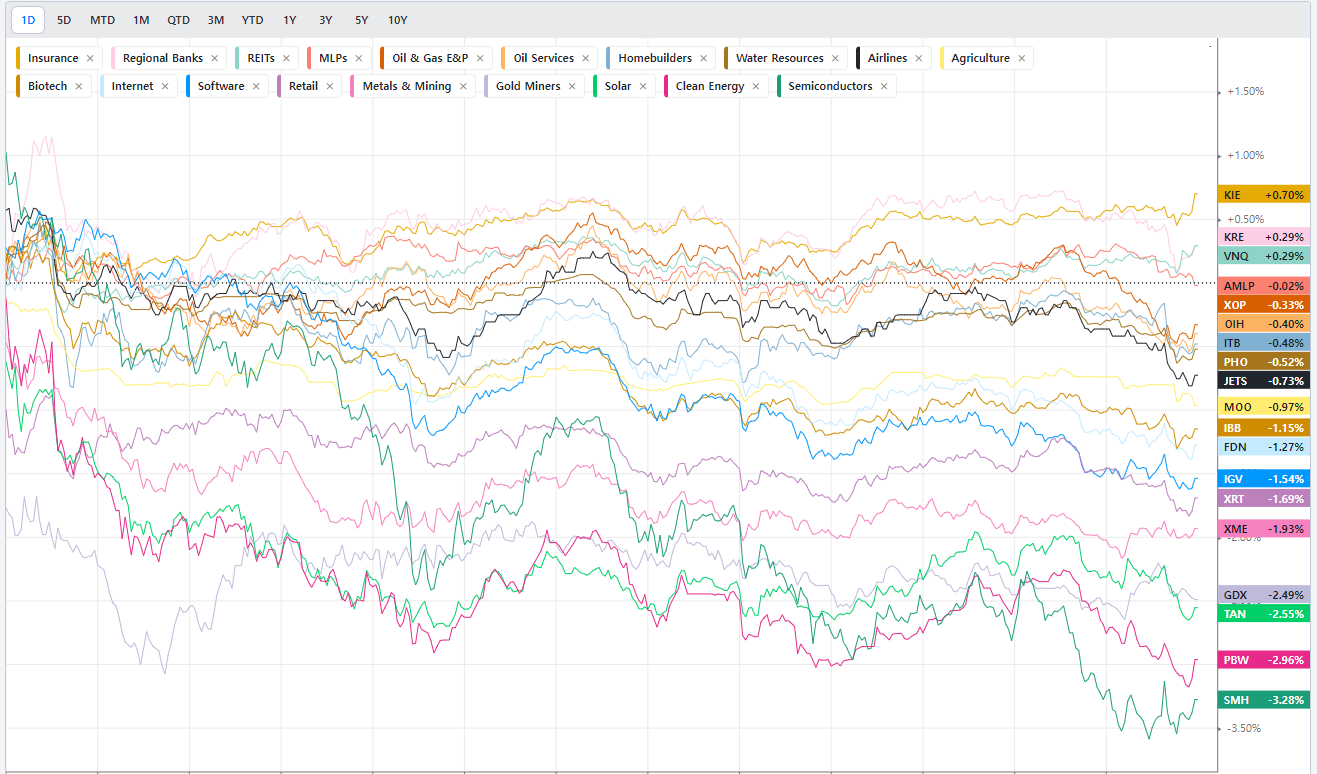Choose the 10Y time range
Image resolution: width=1317 pixels, height=774 pixels.
click(397, 20)
